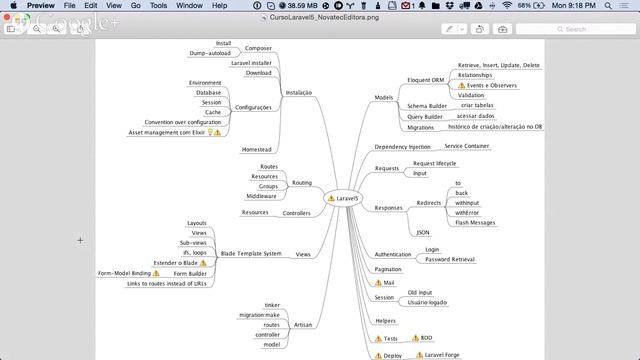The image size is (640, 360).
Task: Click the Eloquent ORM node
Action: tap(426, 80)
